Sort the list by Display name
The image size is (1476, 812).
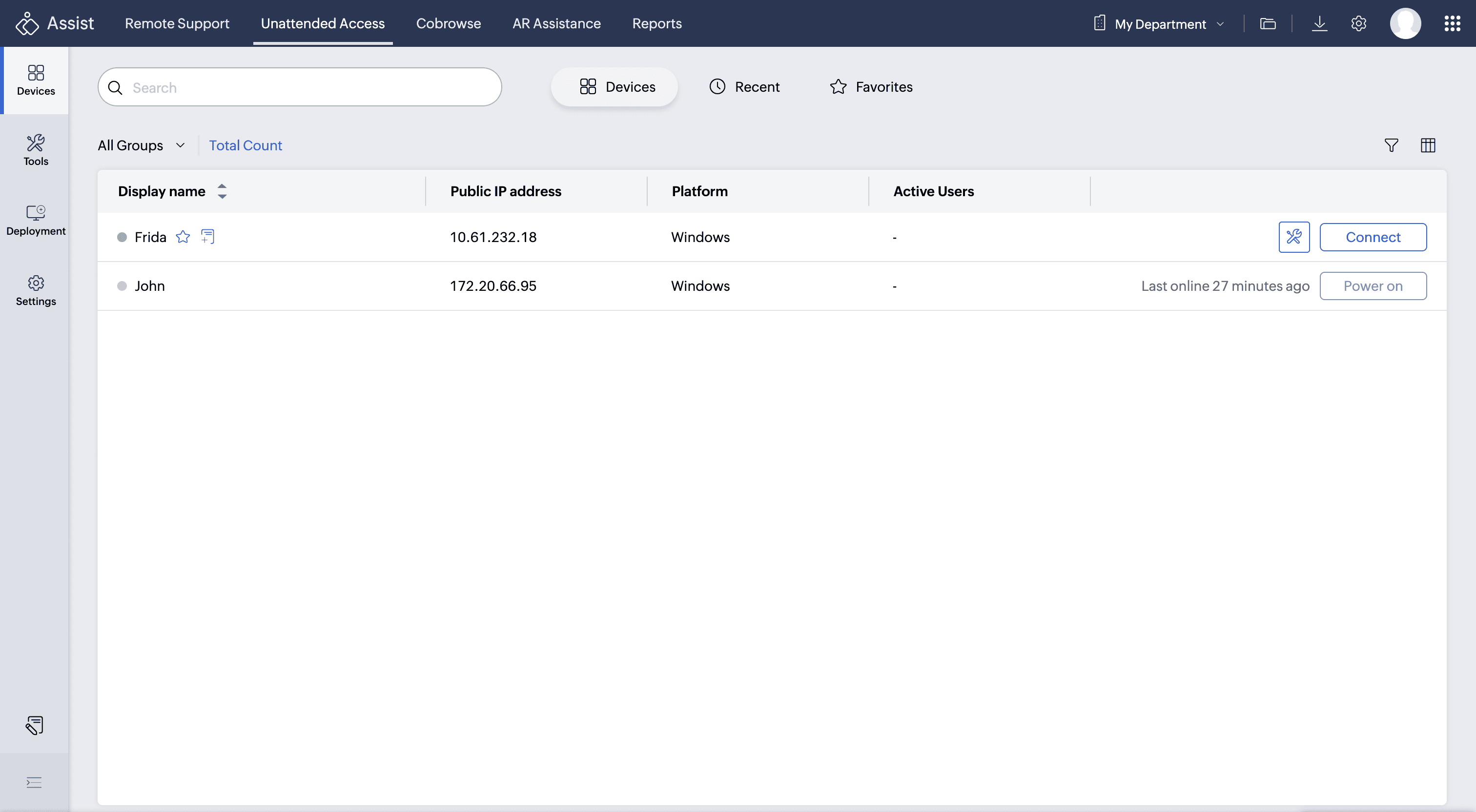(222, 191)
